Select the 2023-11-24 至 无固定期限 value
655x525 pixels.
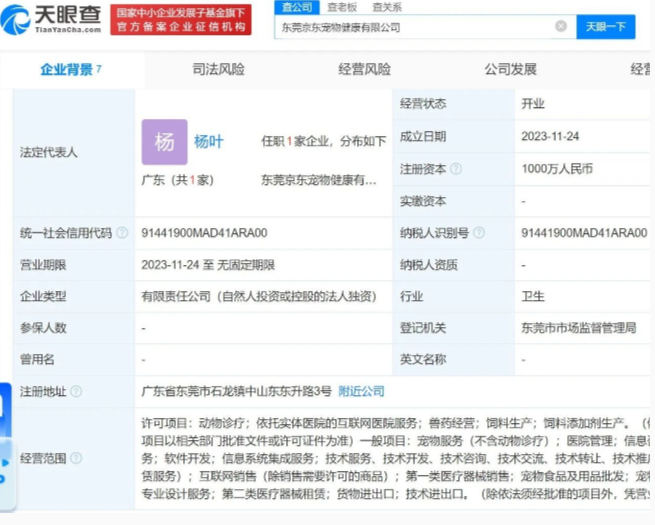208,265
